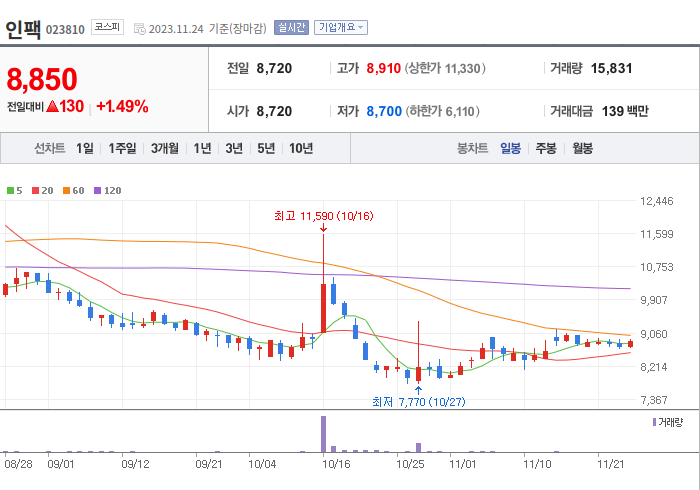The width and height of the screenshot is (700, 490).
Task: Click the red up-triangle beside 130
Action: coord(52,106)
